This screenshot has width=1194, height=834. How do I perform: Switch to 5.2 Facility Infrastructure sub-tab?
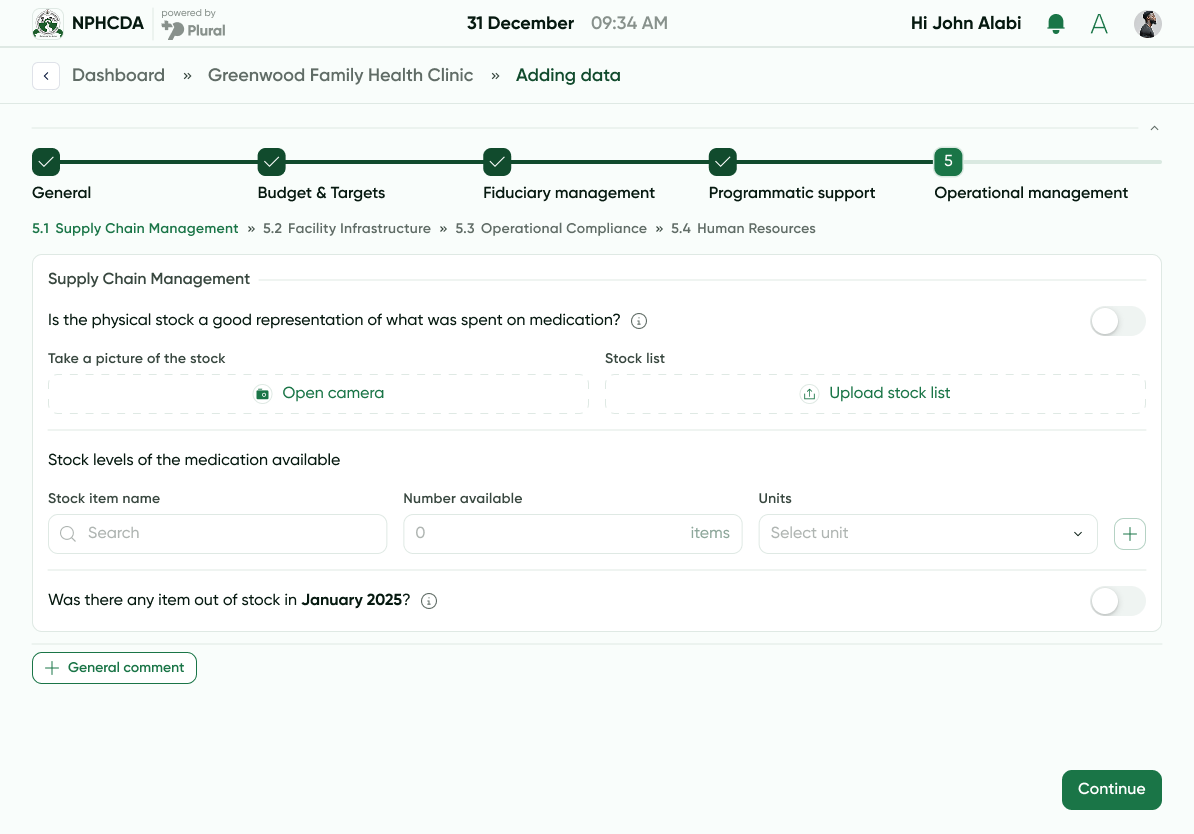point(346,228)
